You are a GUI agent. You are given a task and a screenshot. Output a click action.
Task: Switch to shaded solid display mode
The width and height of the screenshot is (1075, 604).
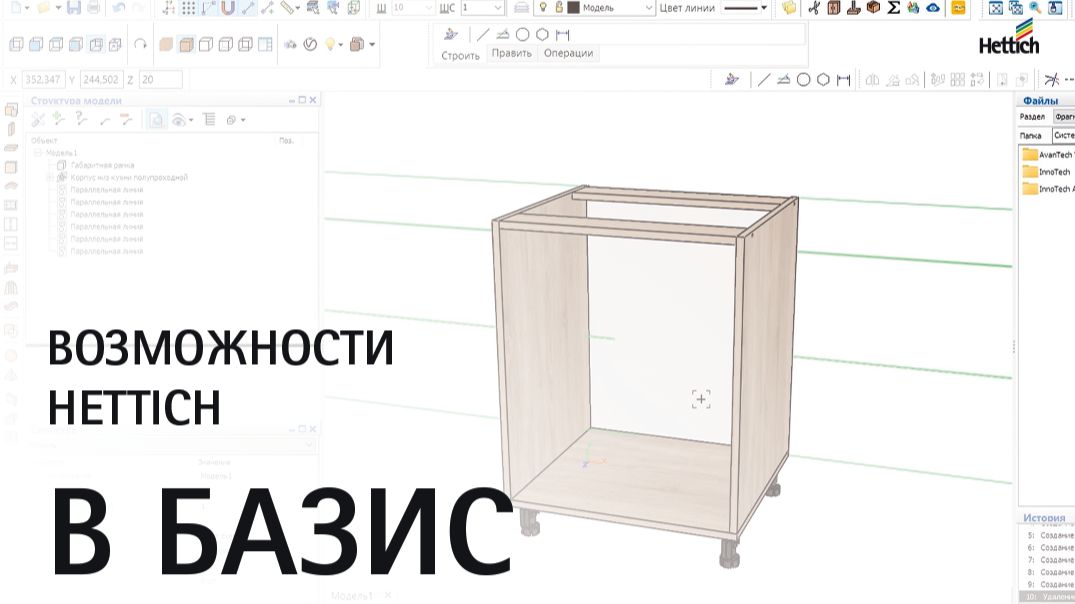[x=166, y=45]
